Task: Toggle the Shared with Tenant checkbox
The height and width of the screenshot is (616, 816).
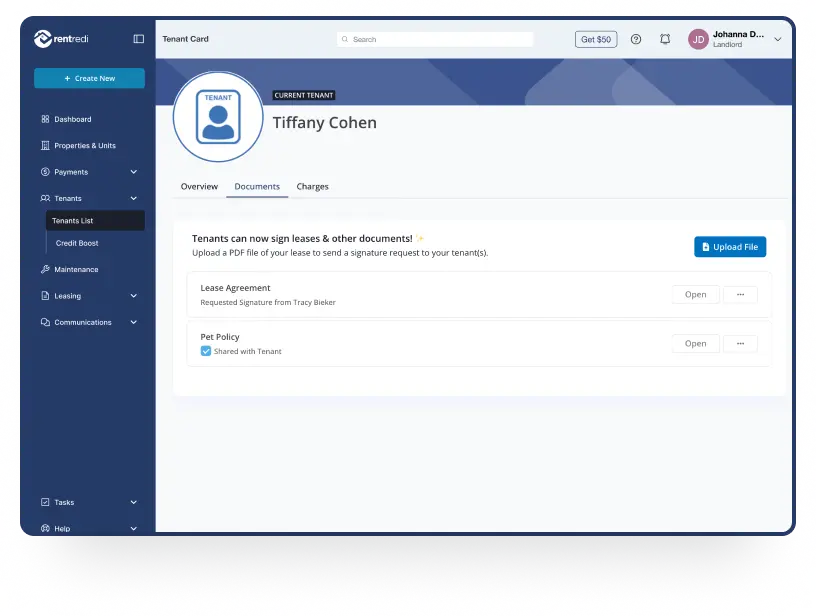Action: tap(206, 352)
